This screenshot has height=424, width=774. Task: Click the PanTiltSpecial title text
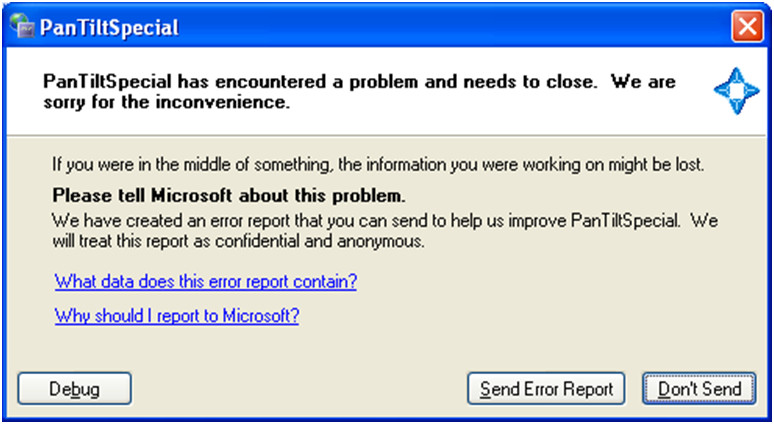tap(111, 27)
